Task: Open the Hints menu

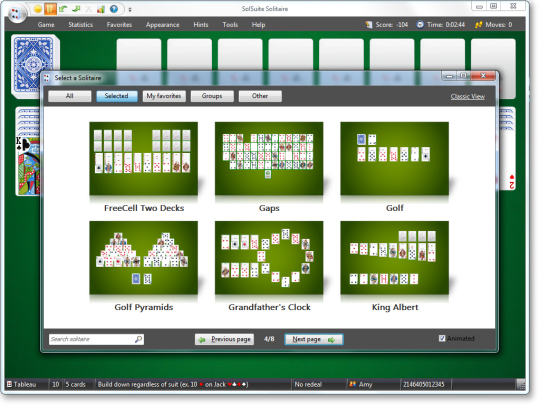Action: (201, 25)
